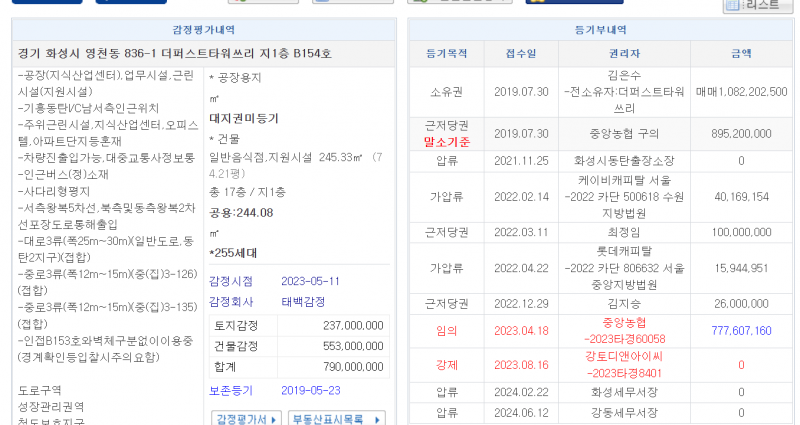Select the 케이비캐피탈 provisional seizure holder cell

pos(622,197)
